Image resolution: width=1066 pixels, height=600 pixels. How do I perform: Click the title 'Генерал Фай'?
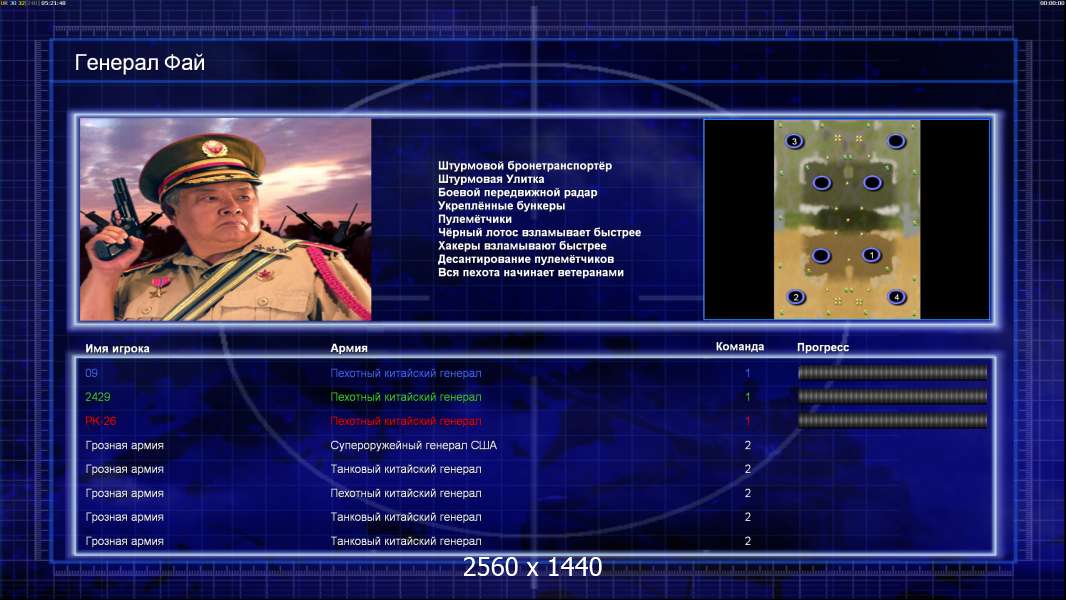coord(139,63)
